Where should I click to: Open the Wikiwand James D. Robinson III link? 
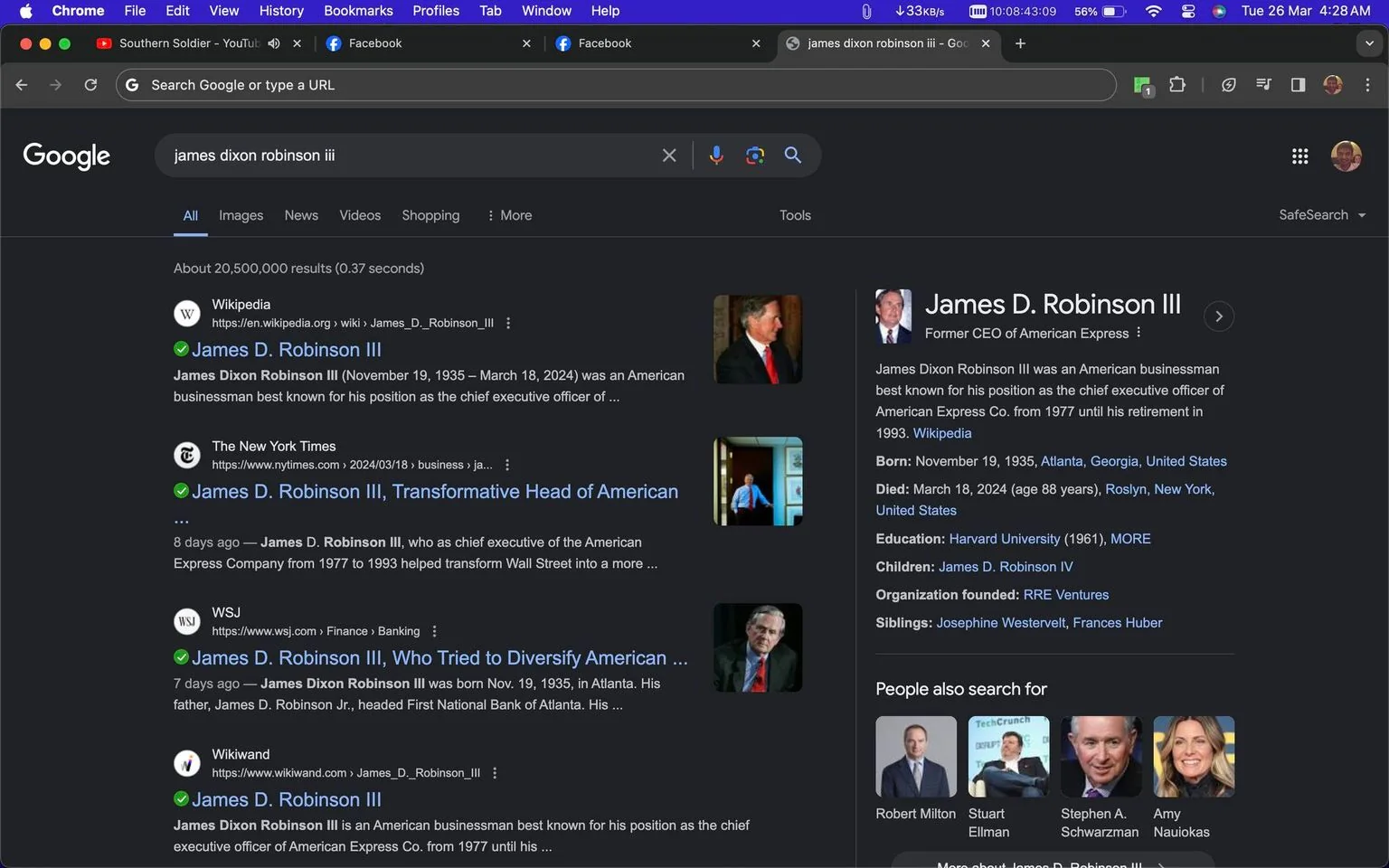click(287, 800)
